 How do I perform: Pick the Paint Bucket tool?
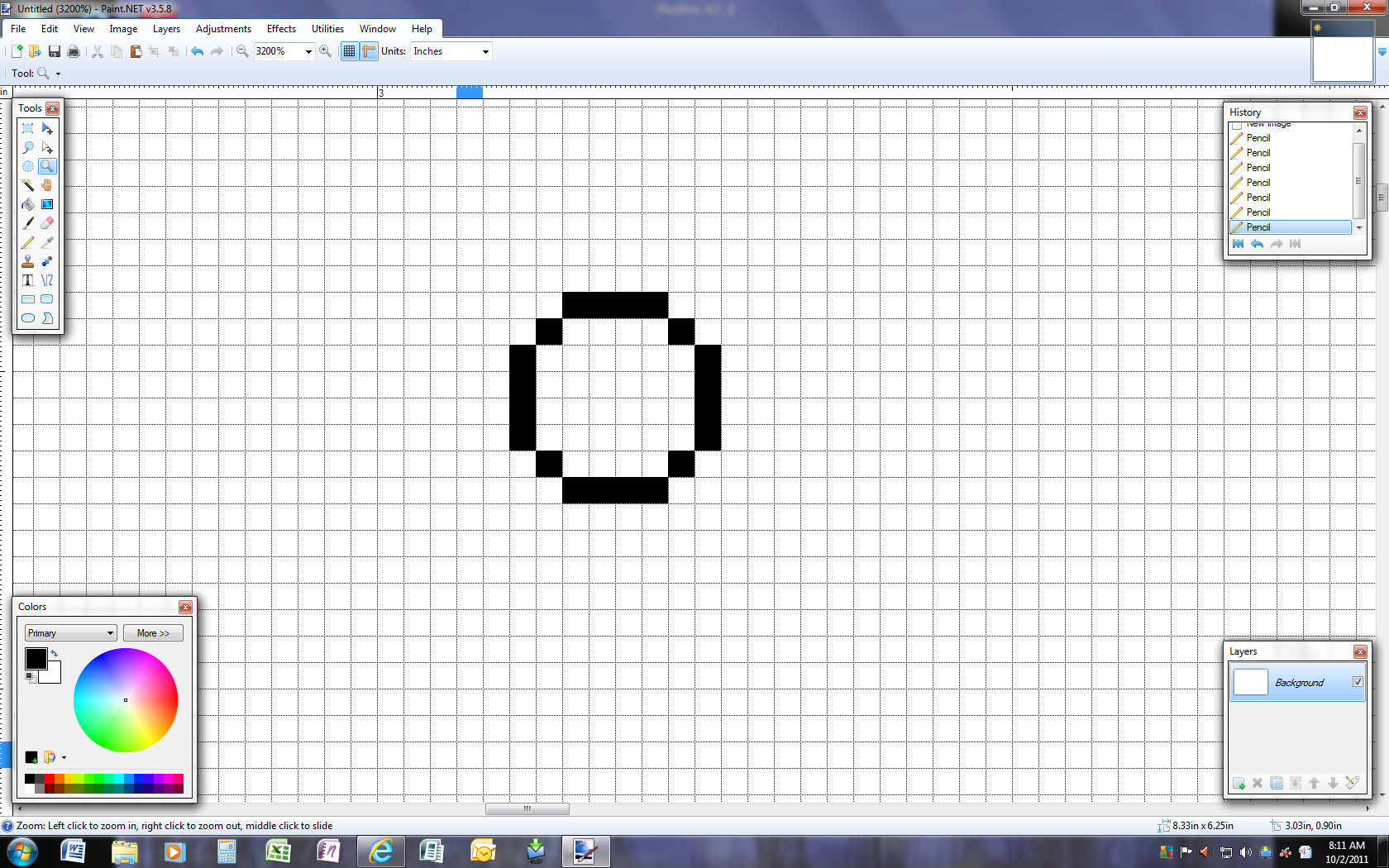coord(28,204)
